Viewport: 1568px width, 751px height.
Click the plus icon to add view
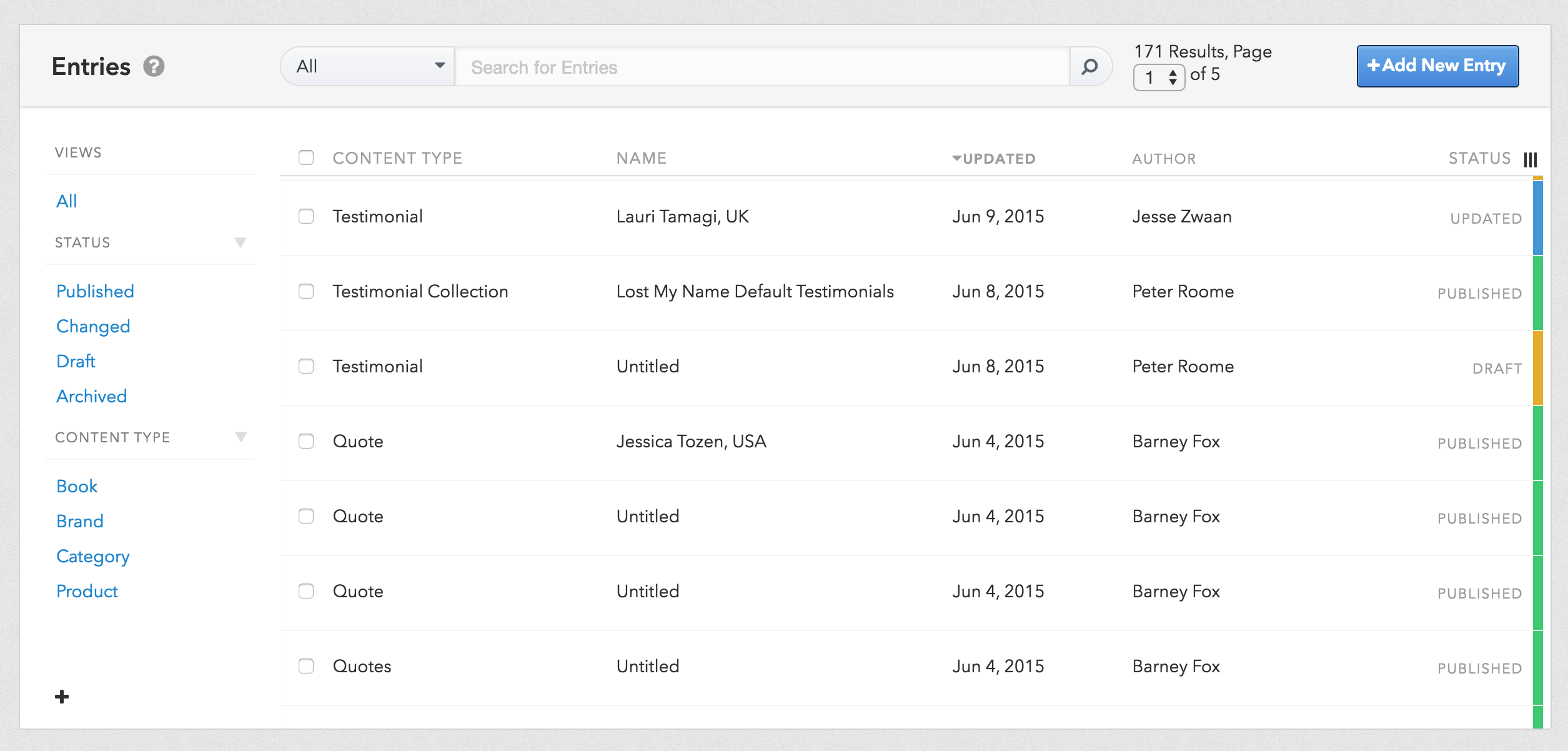point(62,697)
